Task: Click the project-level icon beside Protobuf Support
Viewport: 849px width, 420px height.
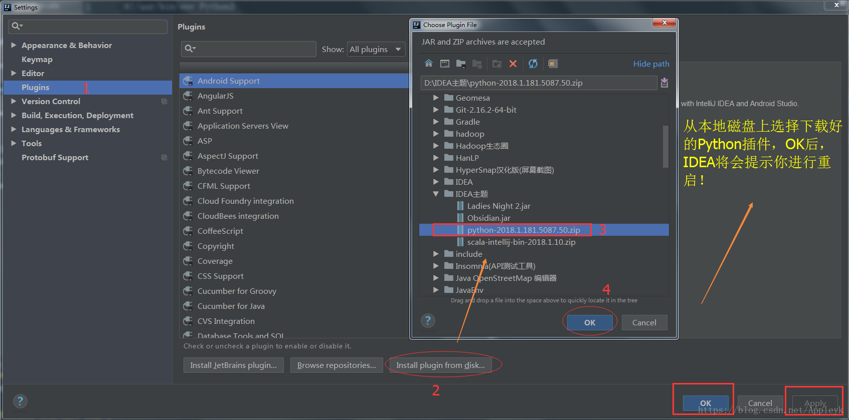Action: (x=164, y=158)
